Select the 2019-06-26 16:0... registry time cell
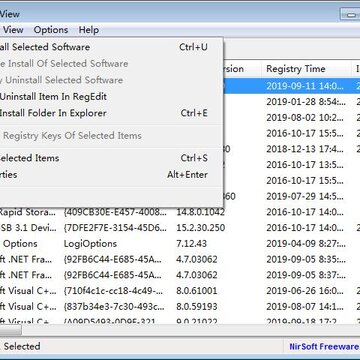360x360 pixels. (x=305, y=291)
